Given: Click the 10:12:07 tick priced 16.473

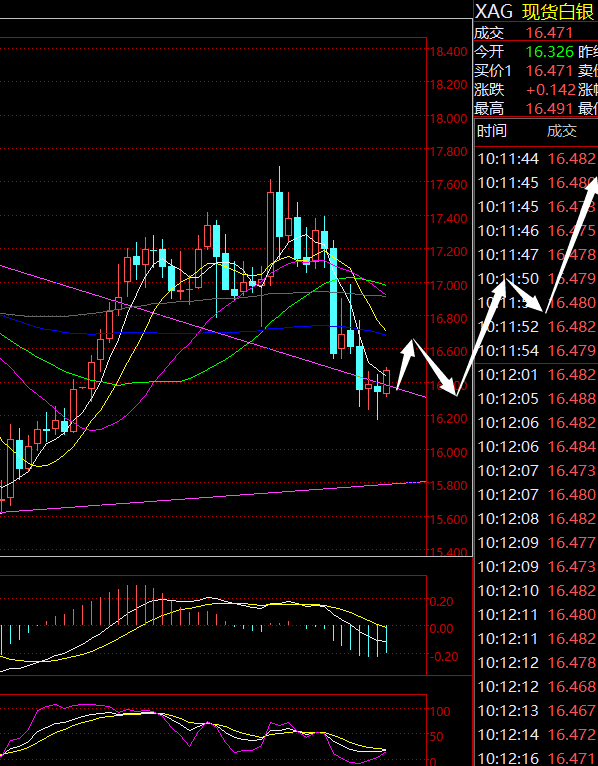Looking at the screenshot, I should (536, 470).
